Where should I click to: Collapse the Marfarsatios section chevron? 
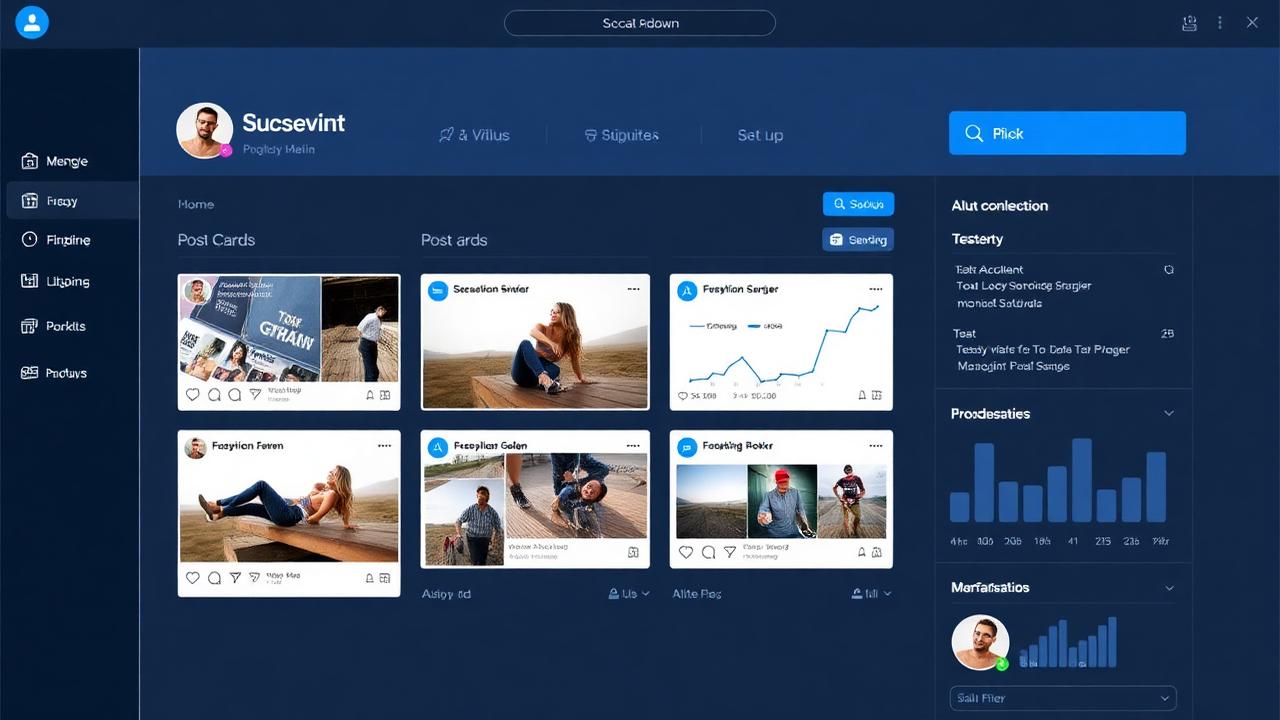coord(1168,588)
